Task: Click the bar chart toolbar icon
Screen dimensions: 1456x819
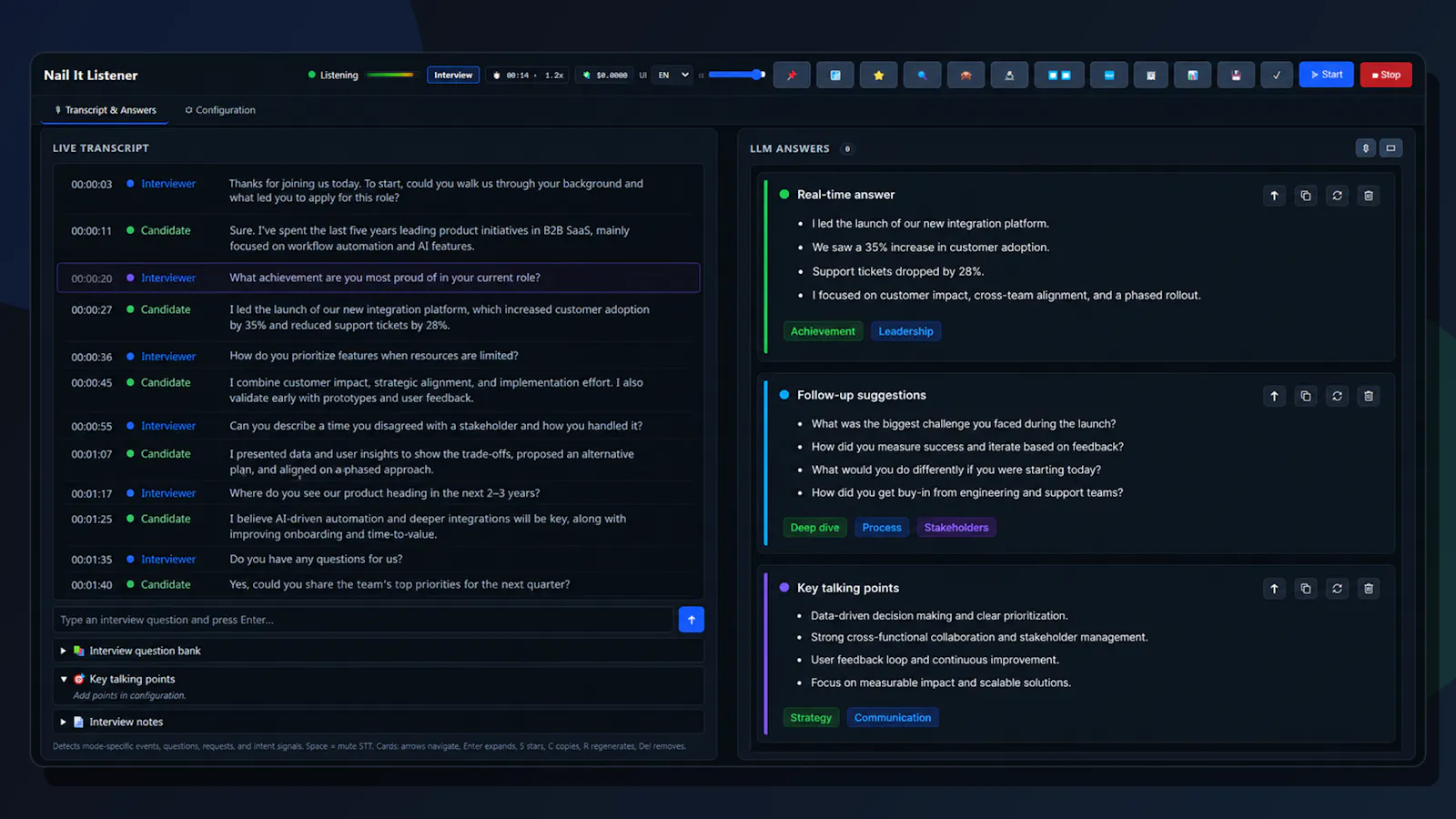Action: [1192, 75]
